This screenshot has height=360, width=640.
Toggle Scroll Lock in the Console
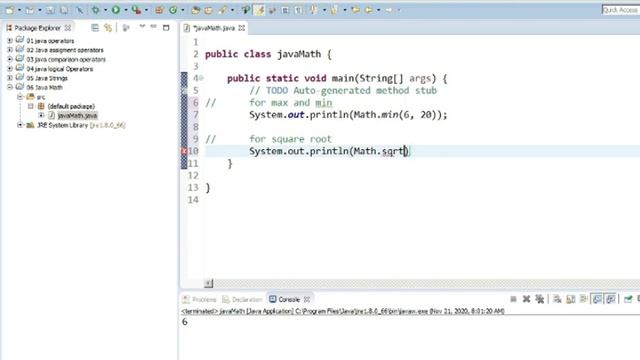(x=571, y=299)
